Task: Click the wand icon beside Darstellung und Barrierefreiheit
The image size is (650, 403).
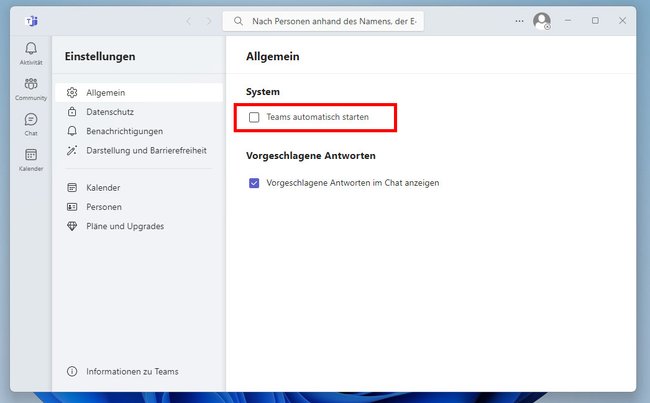Action: coord(72,150)
